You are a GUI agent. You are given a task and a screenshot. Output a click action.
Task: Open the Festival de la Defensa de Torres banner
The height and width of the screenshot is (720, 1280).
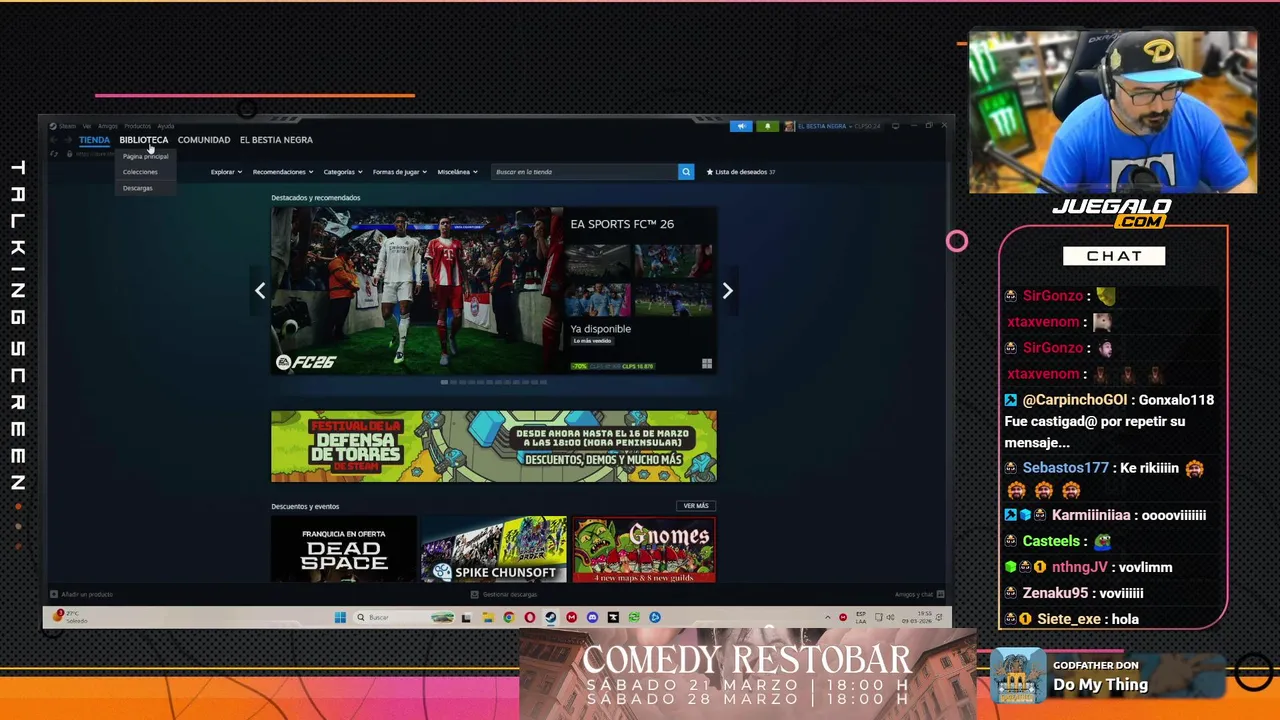494,446
